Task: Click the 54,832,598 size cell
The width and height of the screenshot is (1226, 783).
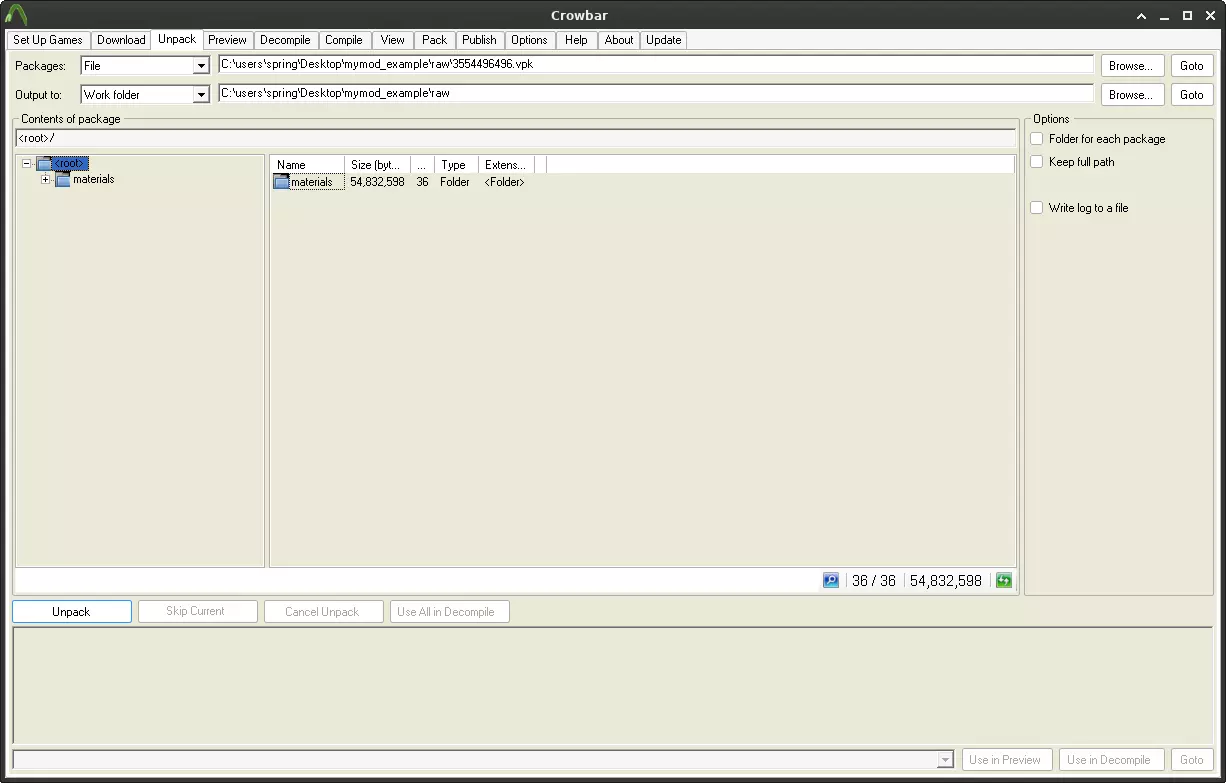Action: click(377, 182)
